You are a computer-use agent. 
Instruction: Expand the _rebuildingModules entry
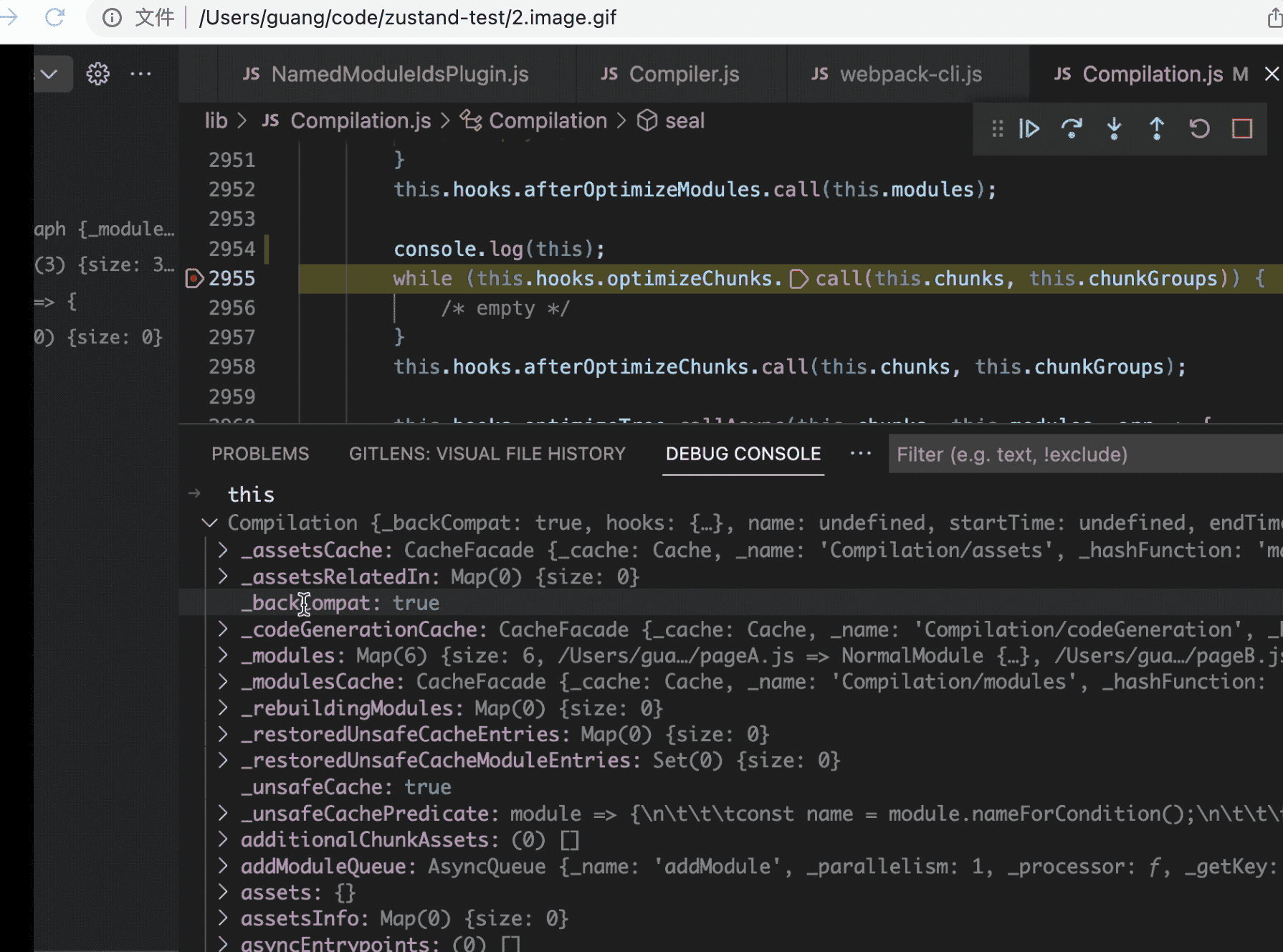click(223, 708)
